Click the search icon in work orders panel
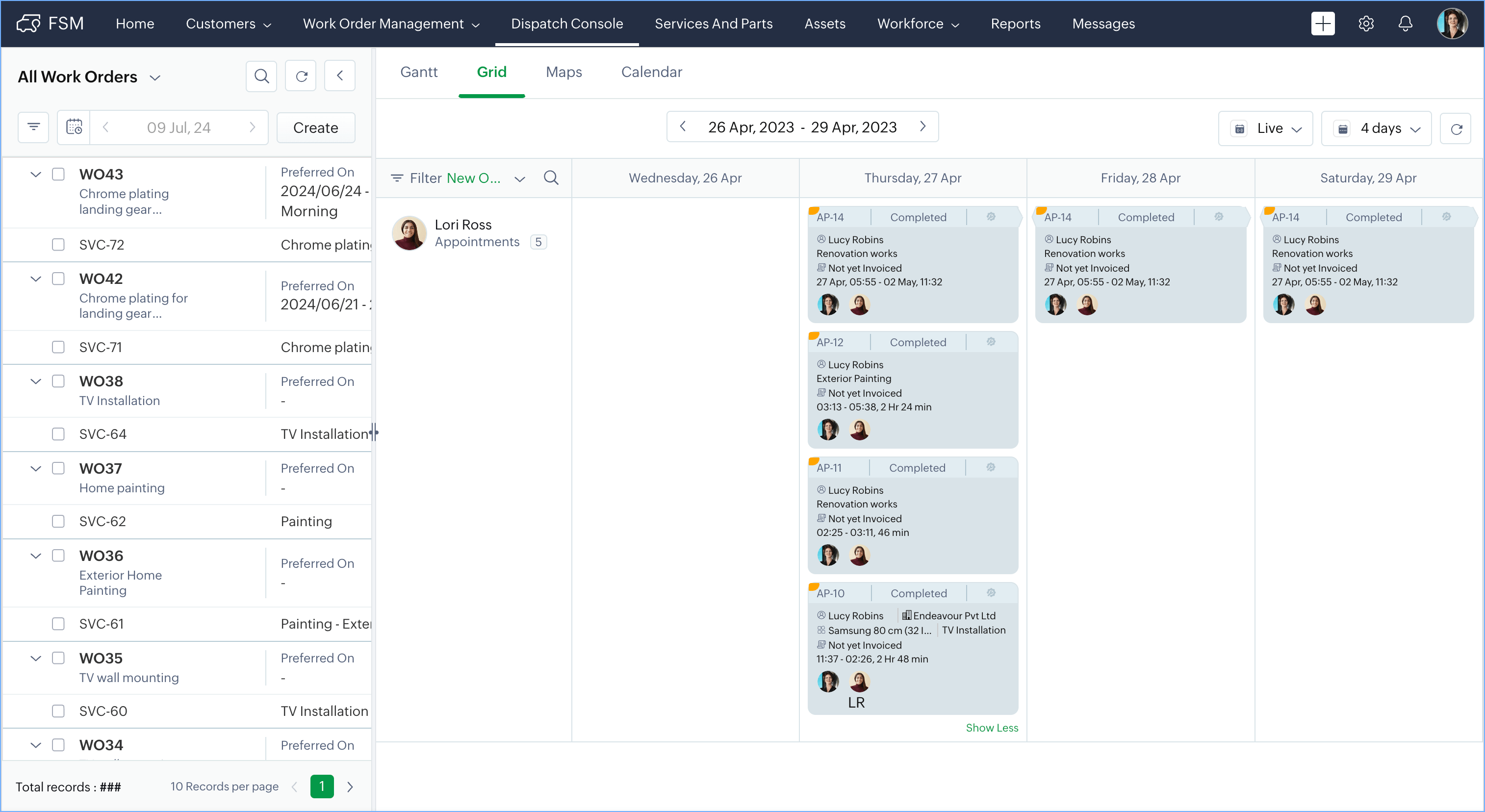This screenshot has height=812, width=1485. 261,76
